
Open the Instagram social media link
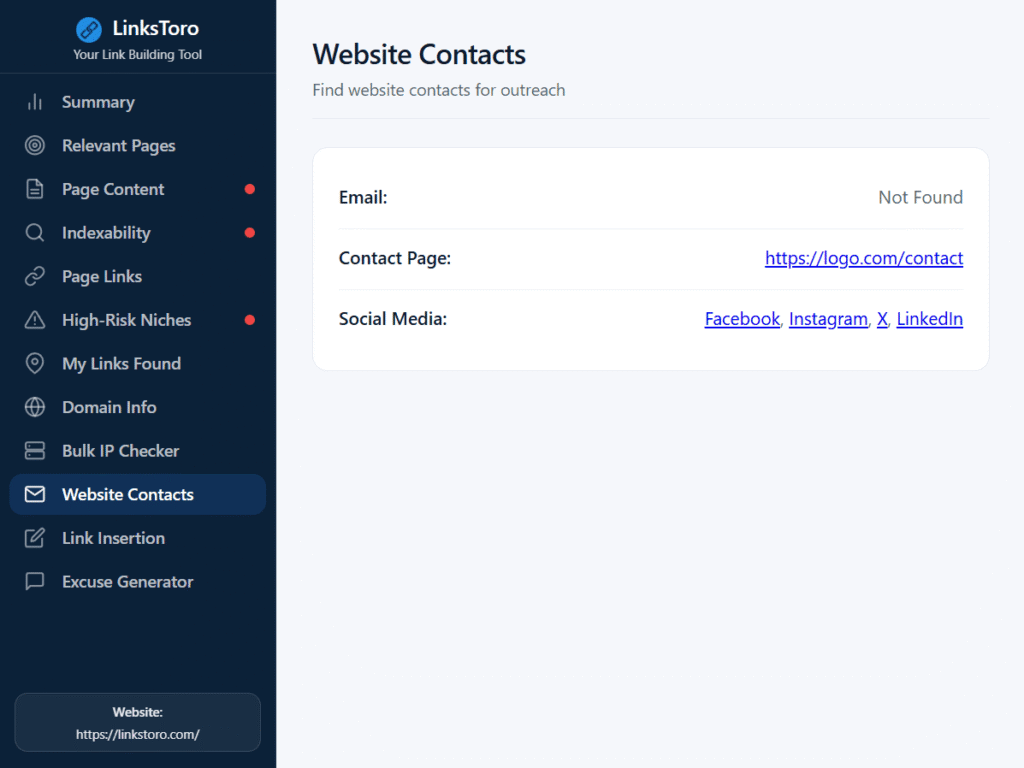[x=828, y=319]
